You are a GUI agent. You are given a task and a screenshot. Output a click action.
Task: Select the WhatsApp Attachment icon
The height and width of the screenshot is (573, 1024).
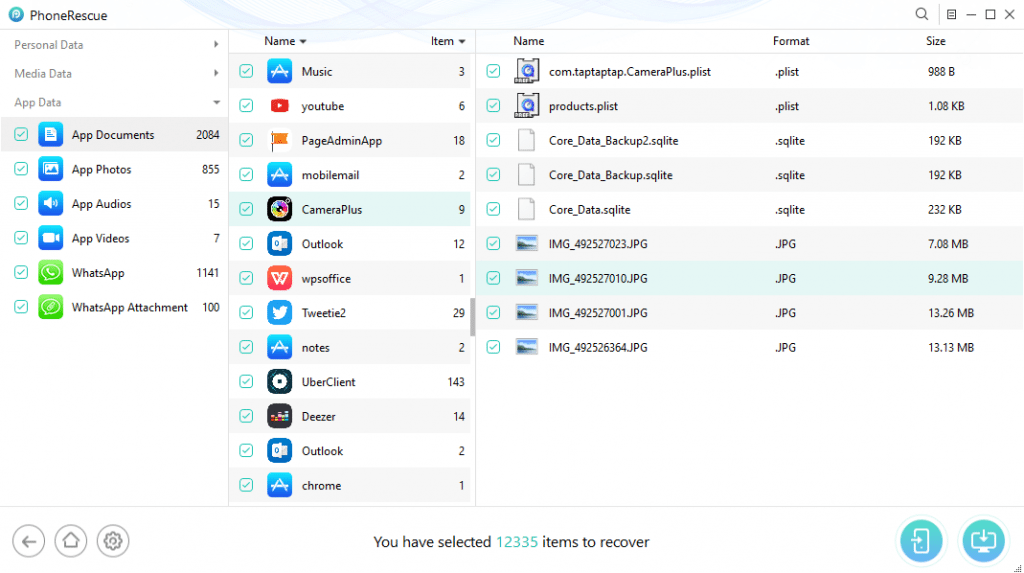pyautogui.click(x=50, y=307)
